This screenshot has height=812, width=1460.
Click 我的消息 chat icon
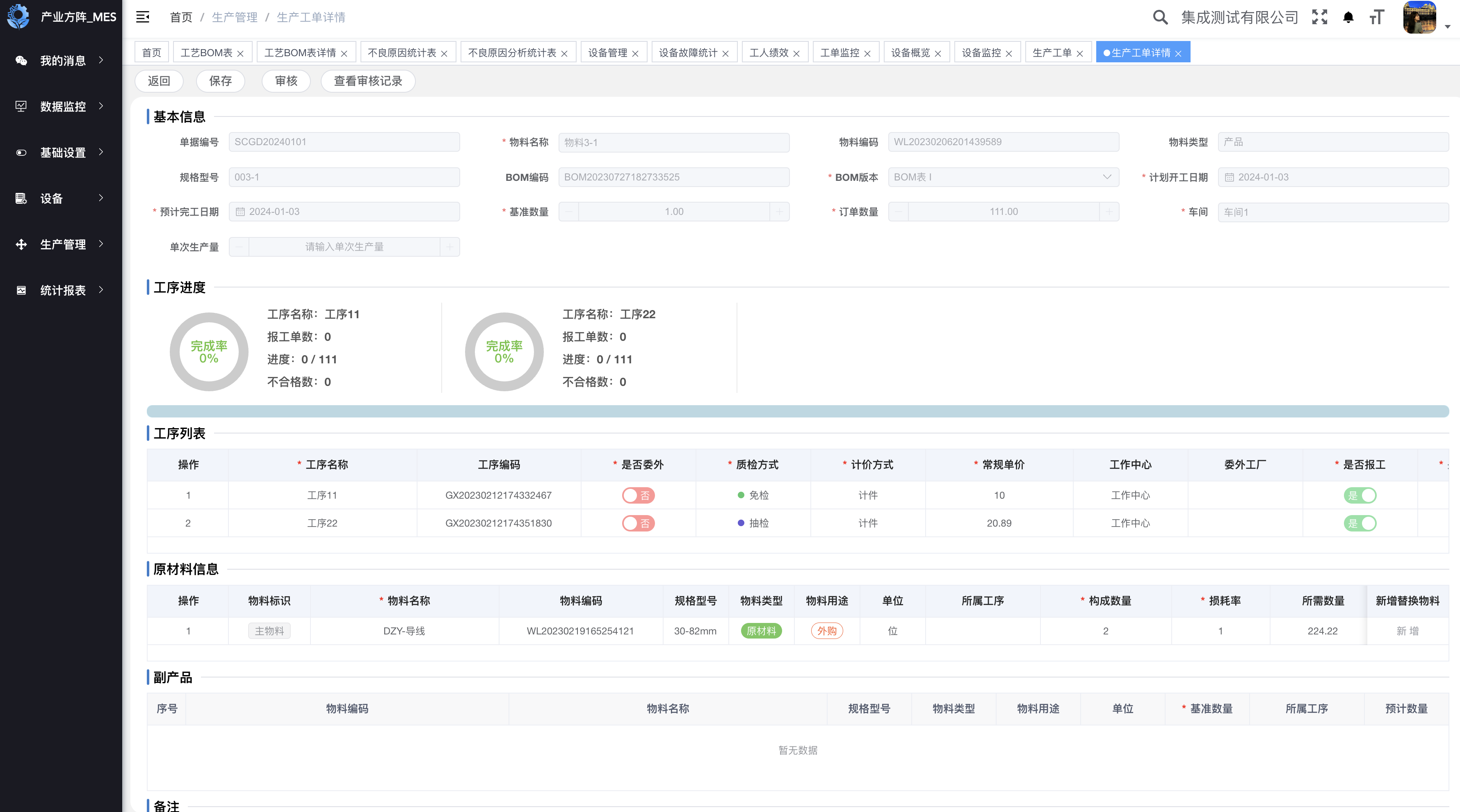pyautogui.click(x=21, y=60)
